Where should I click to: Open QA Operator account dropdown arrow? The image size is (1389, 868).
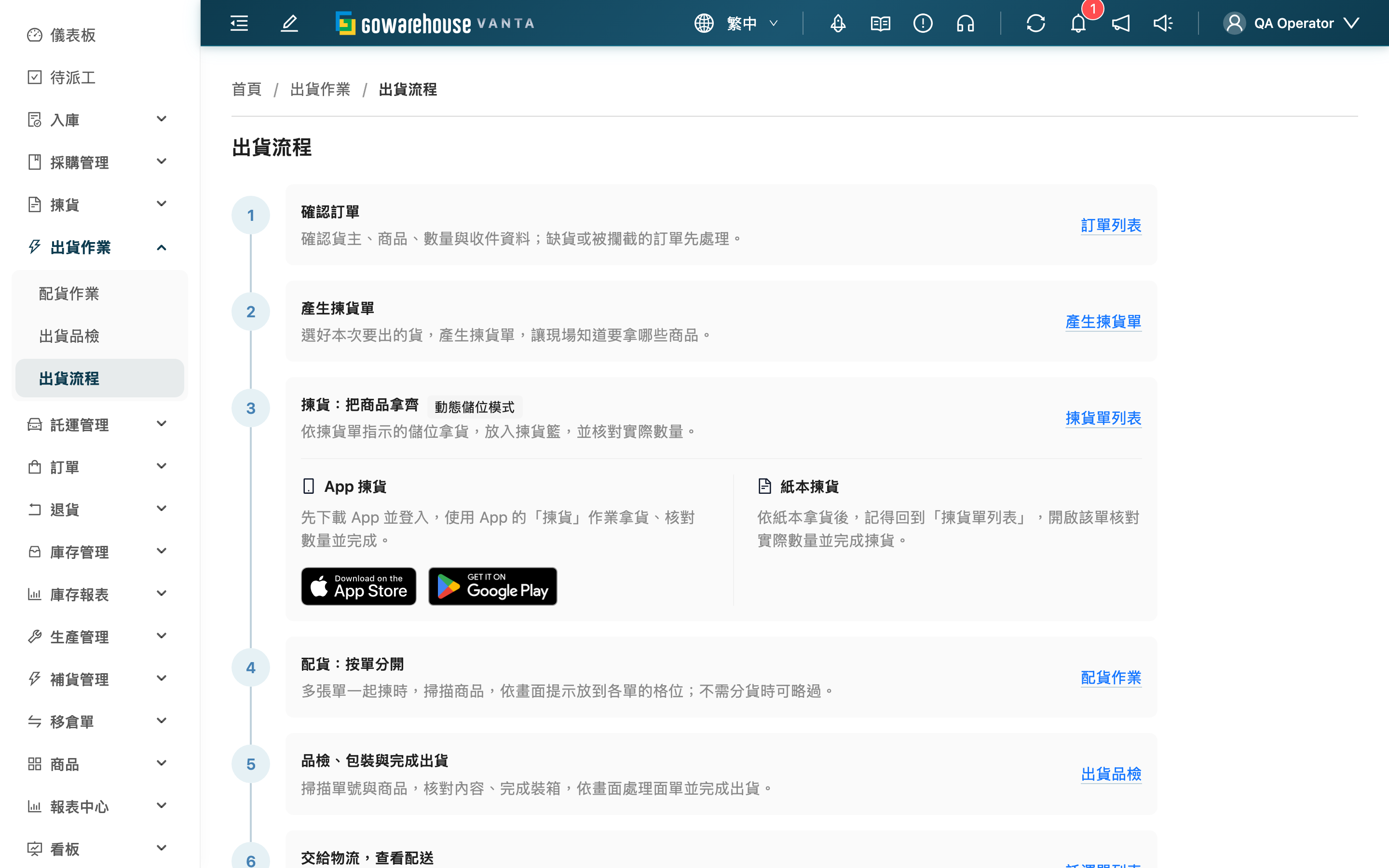tap(1352, 24)
